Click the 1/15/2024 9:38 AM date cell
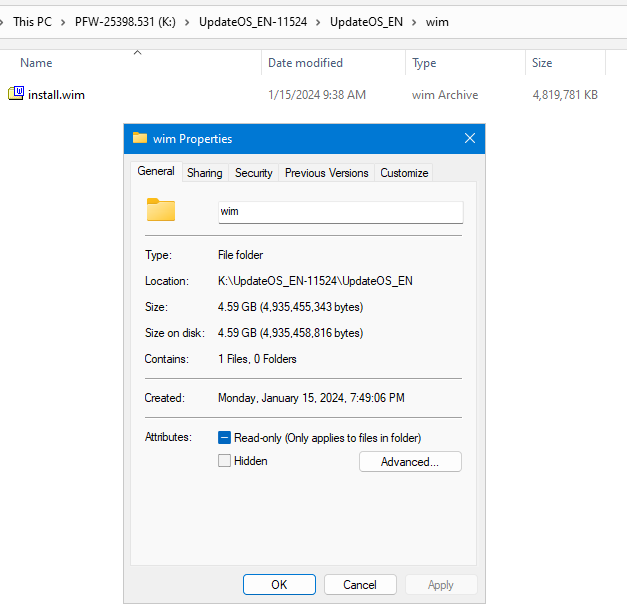Viewport: 627px width, 613px height. tap(317, 95)
